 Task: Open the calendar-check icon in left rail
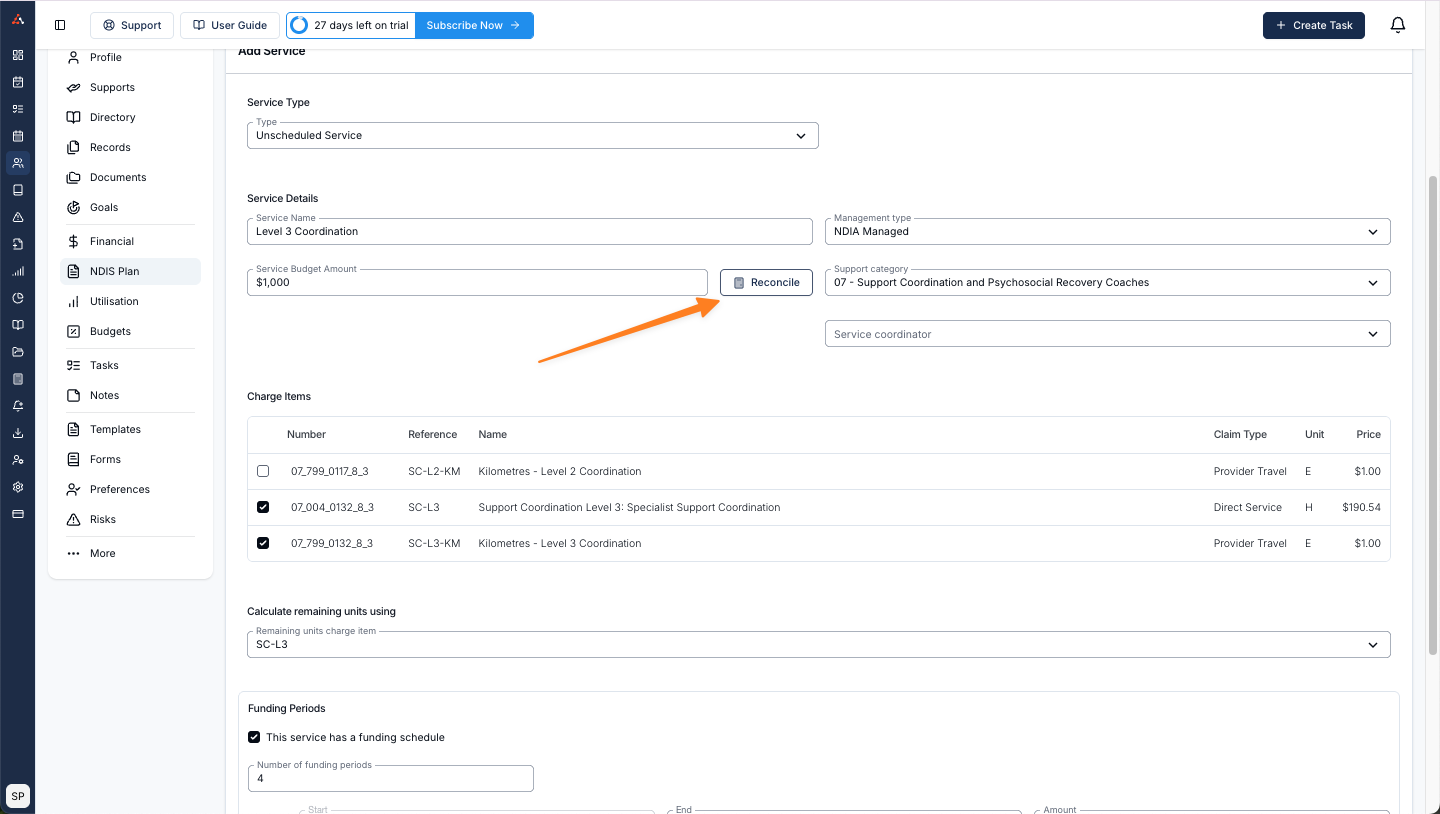(x=17, y=82)
